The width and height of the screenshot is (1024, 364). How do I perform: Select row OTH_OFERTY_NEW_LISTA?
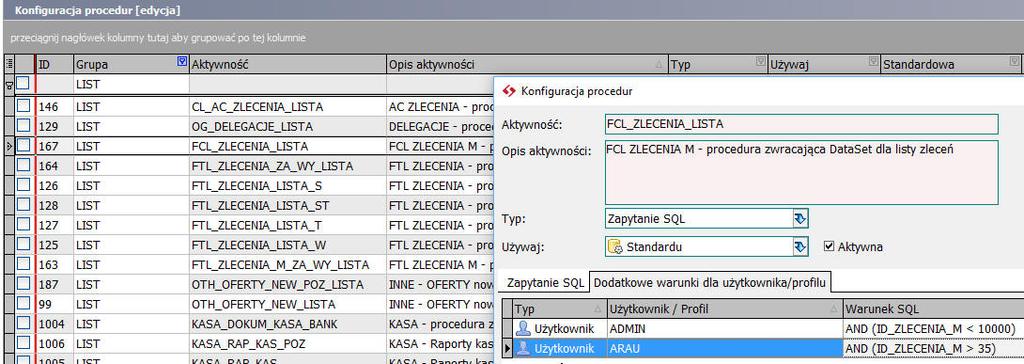click(263, 305)
